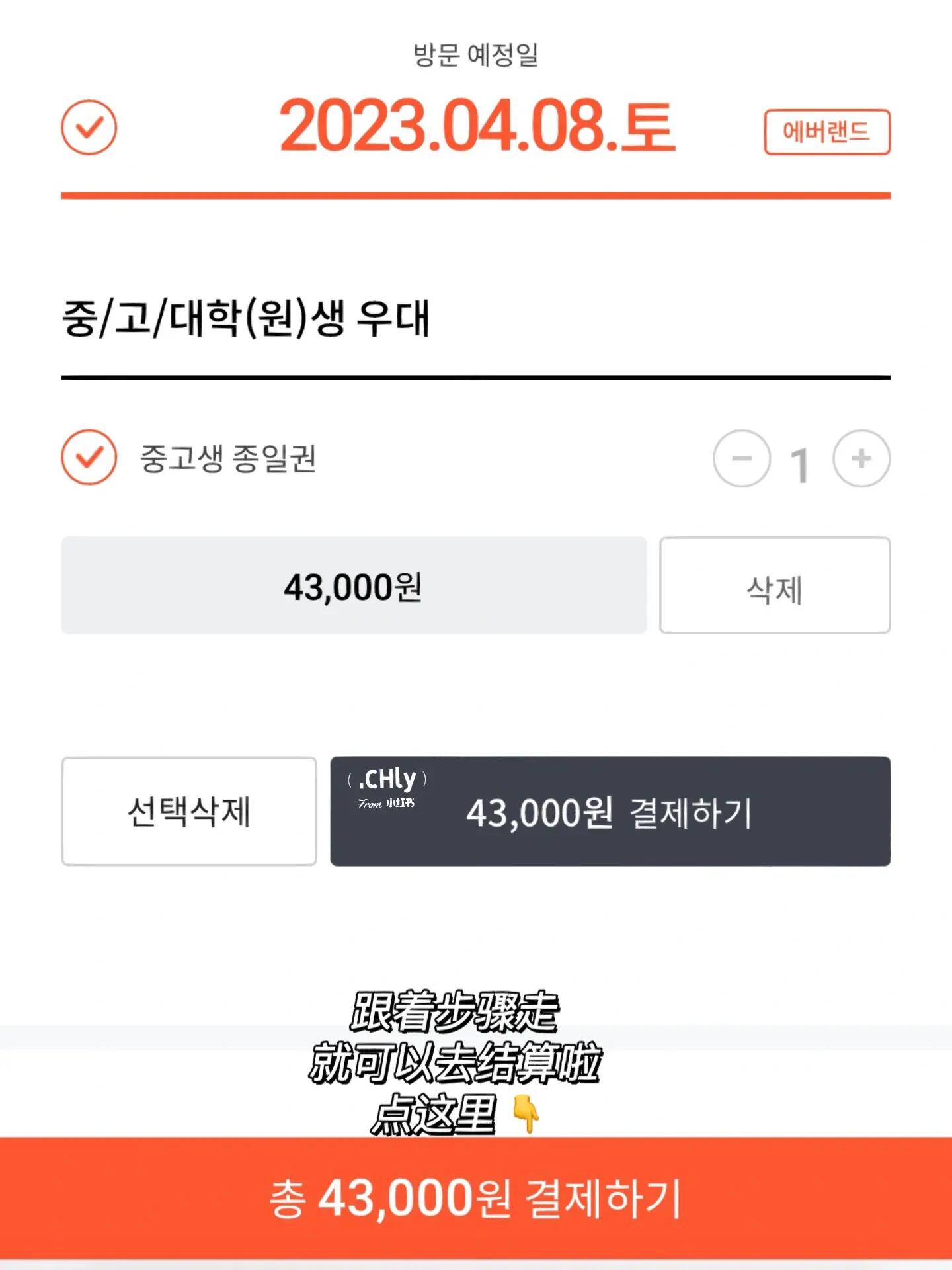This screenshot has width=952, height=1270.
Task: Click the 에버랜드 park tag button
Action: pyautogui.click(x=827, y=132)
